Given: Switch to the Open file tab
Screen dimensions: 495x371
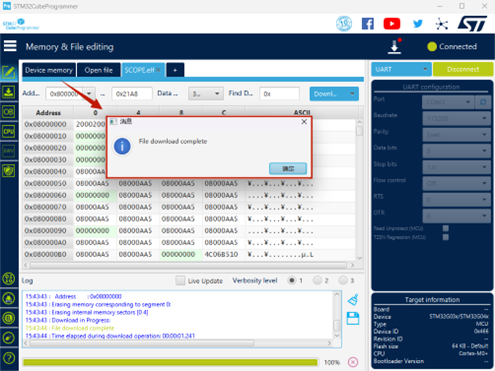Looking at the screenshot, I should pos(99,70).
